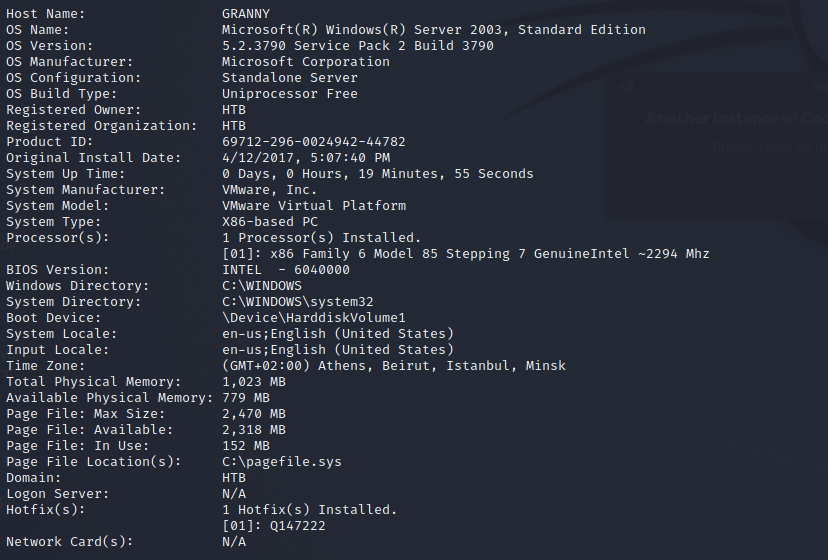This screenshot has width=828, height=560.
Task: Click the Total Physical Memory value
Action: pyautogui.click(x=253, y=382)
